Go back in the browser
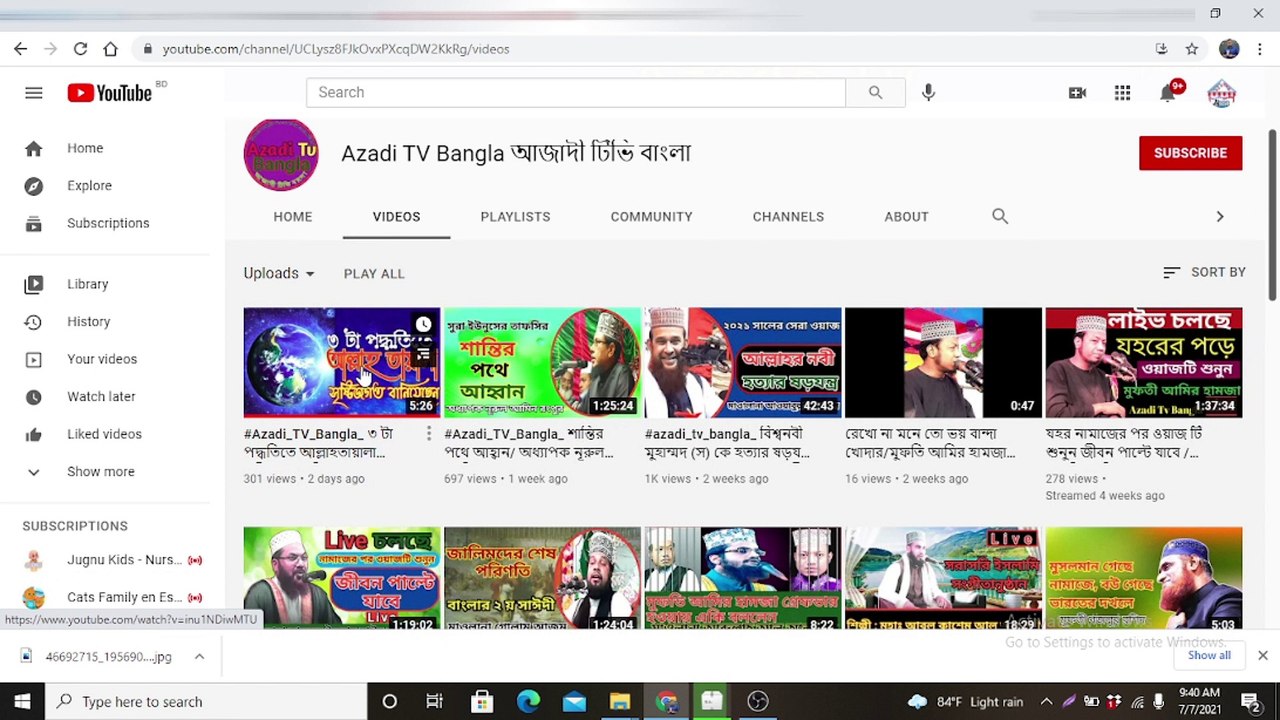This screenshot has height=720, width=1280. coord(20,49)
